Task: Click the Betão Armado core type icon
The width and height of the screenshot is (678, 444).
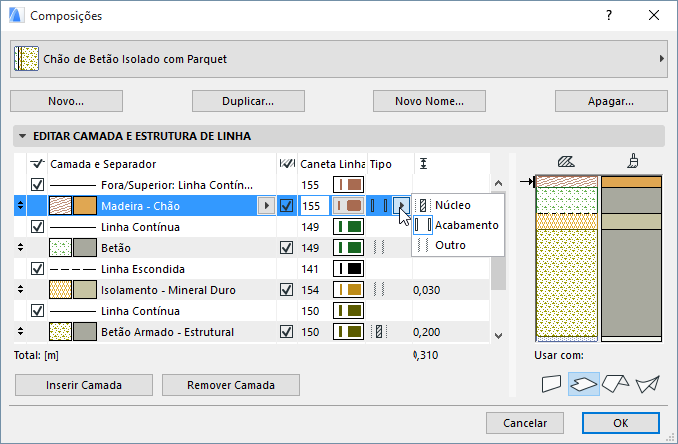Action: click(379, 332)
